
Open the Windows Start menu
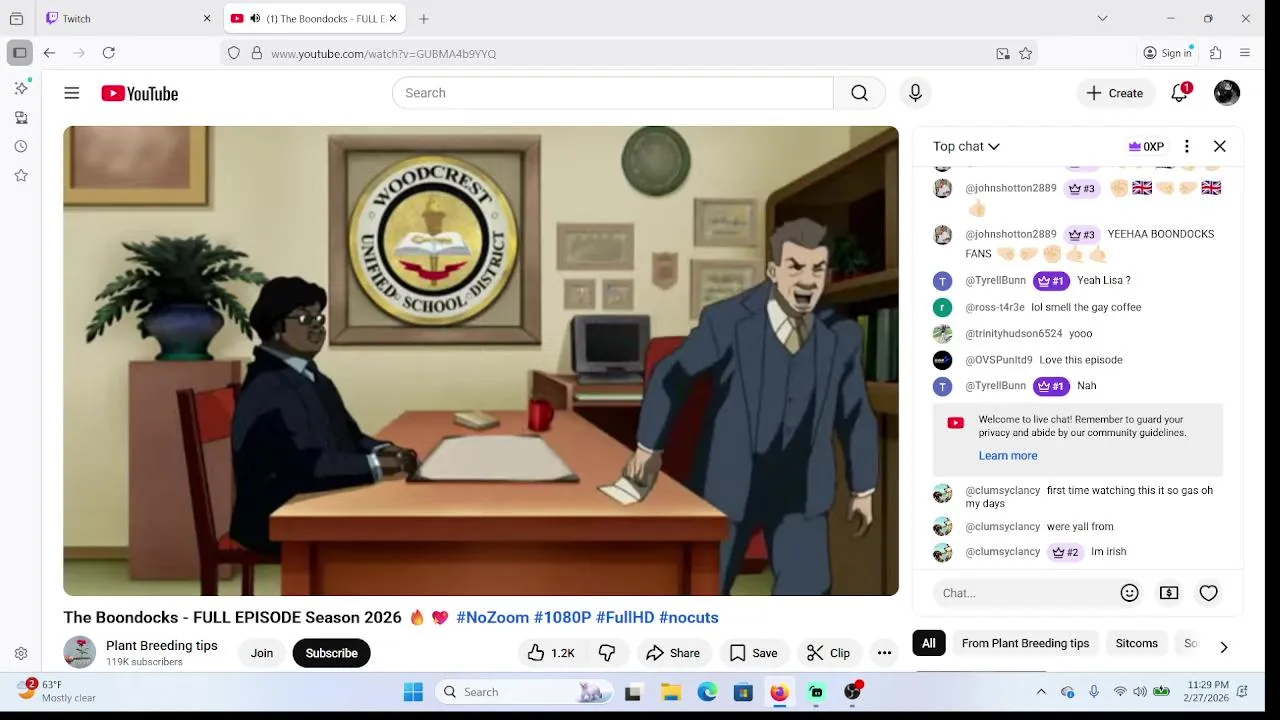pos(413,692)
